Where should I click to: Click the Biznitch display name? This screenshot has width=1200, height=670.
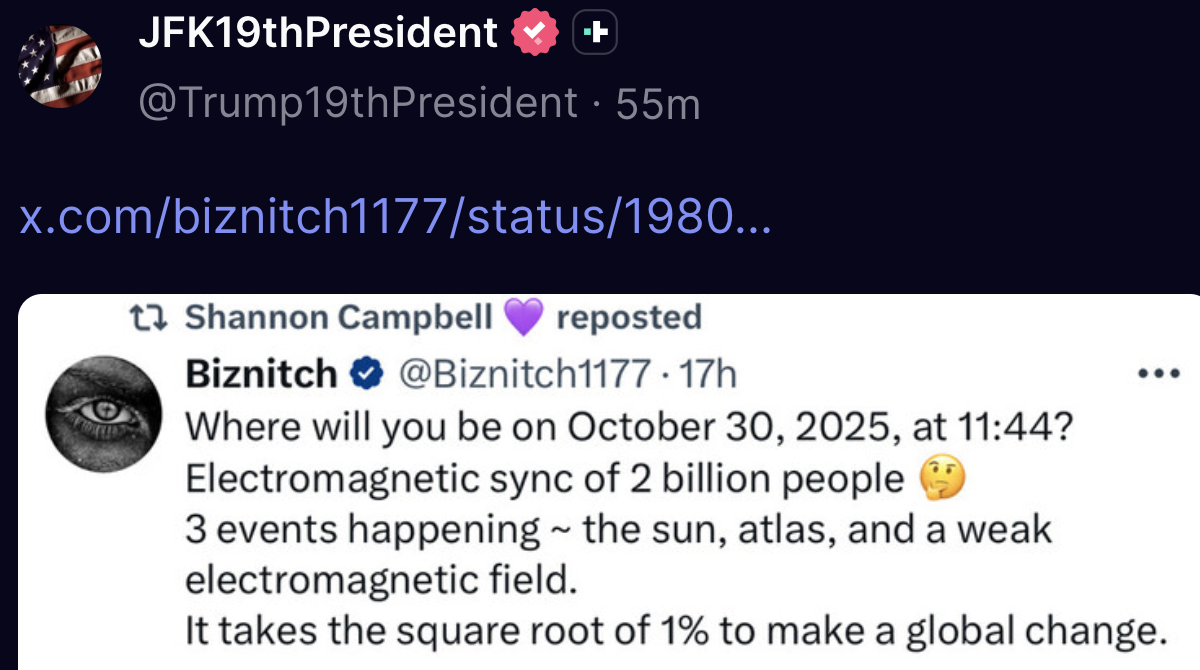click(262, 374)
